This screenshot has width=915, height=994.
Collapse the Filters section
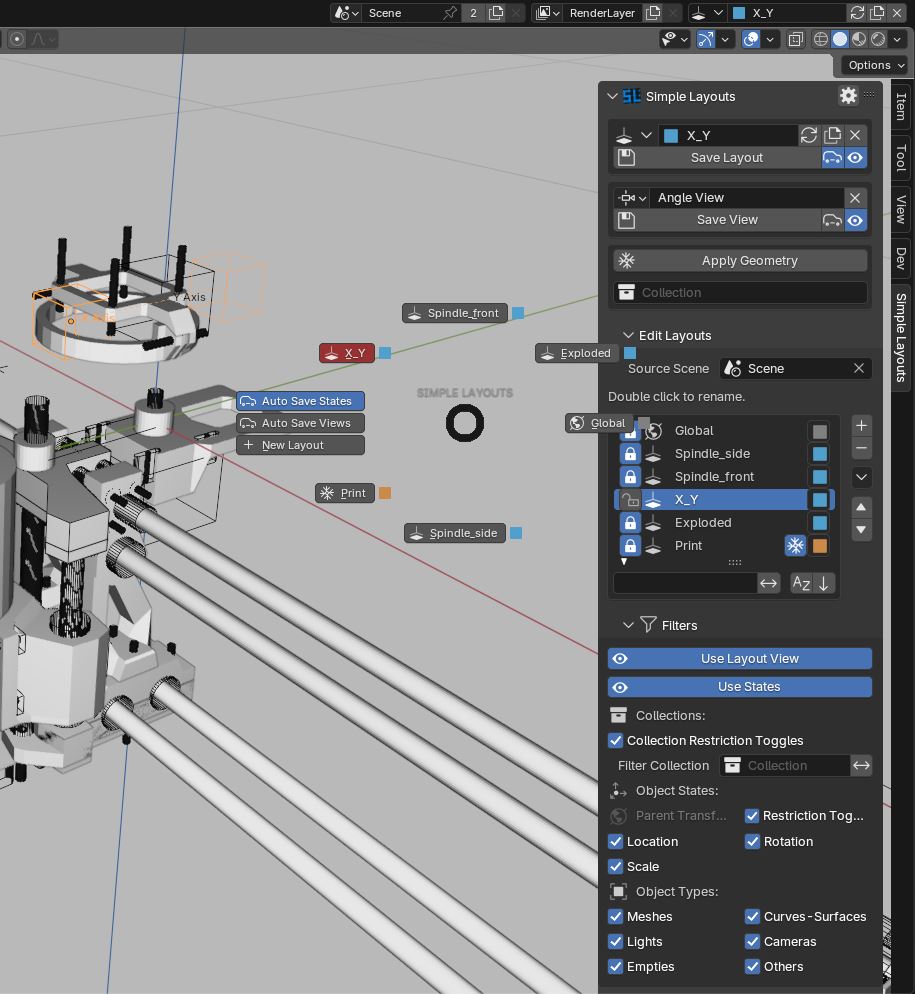[x=628, y=626]
